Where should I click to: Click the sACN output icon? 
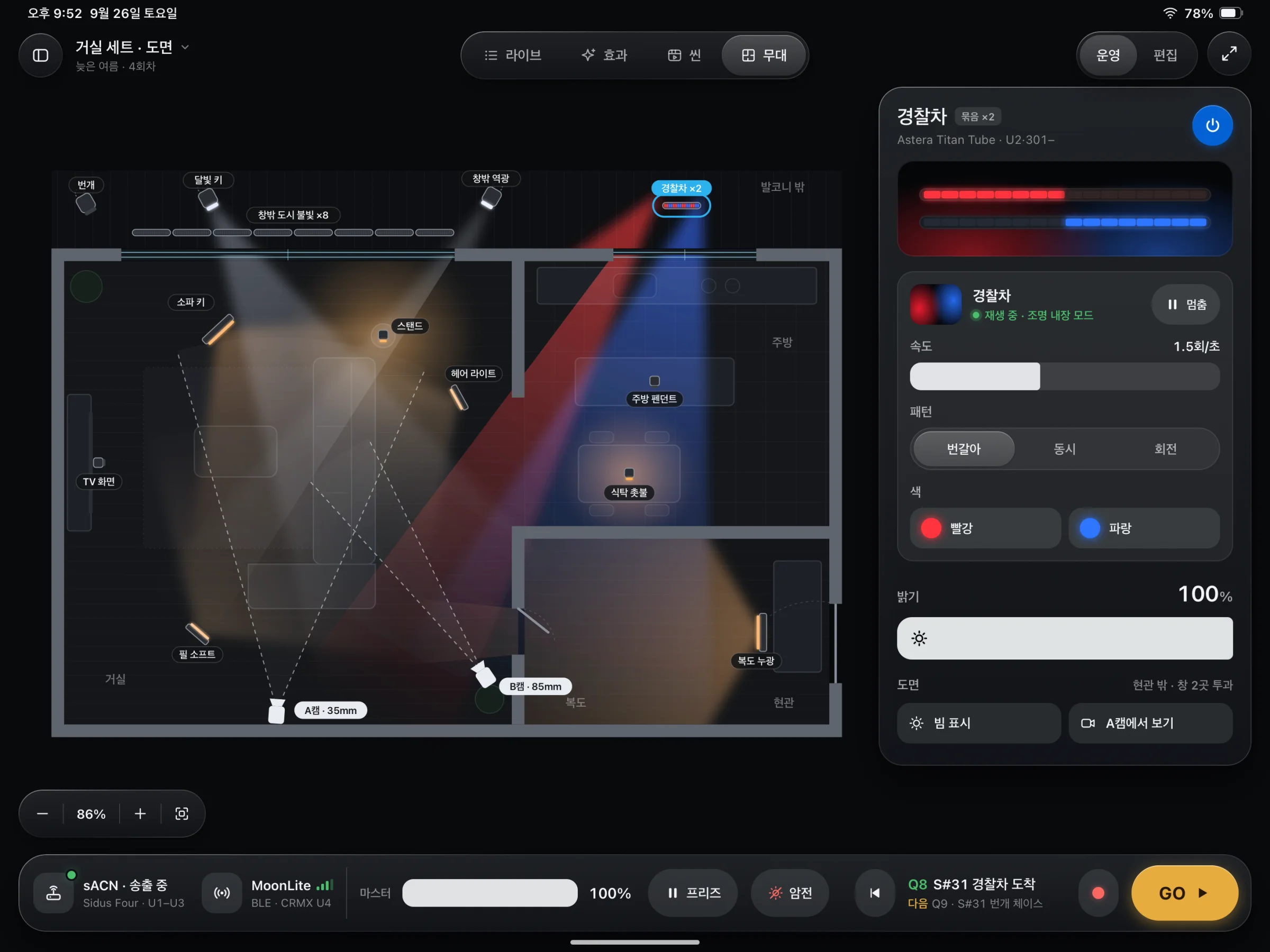click(x=53, y=893)
